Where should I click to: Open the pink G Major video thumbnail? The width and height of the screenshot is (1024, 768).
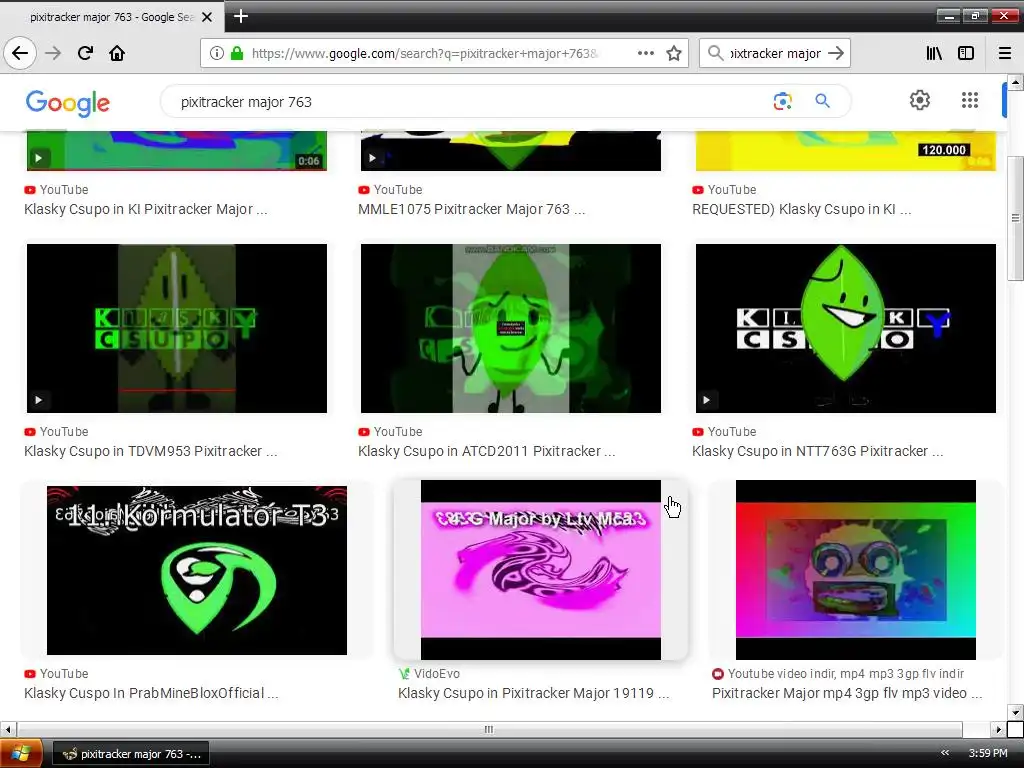(541, 569)
